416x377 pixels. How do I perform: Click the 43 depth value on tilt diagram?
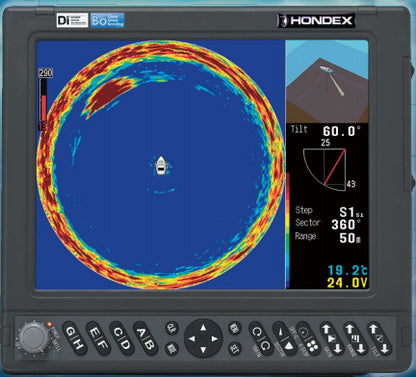(x=351, y=184)
